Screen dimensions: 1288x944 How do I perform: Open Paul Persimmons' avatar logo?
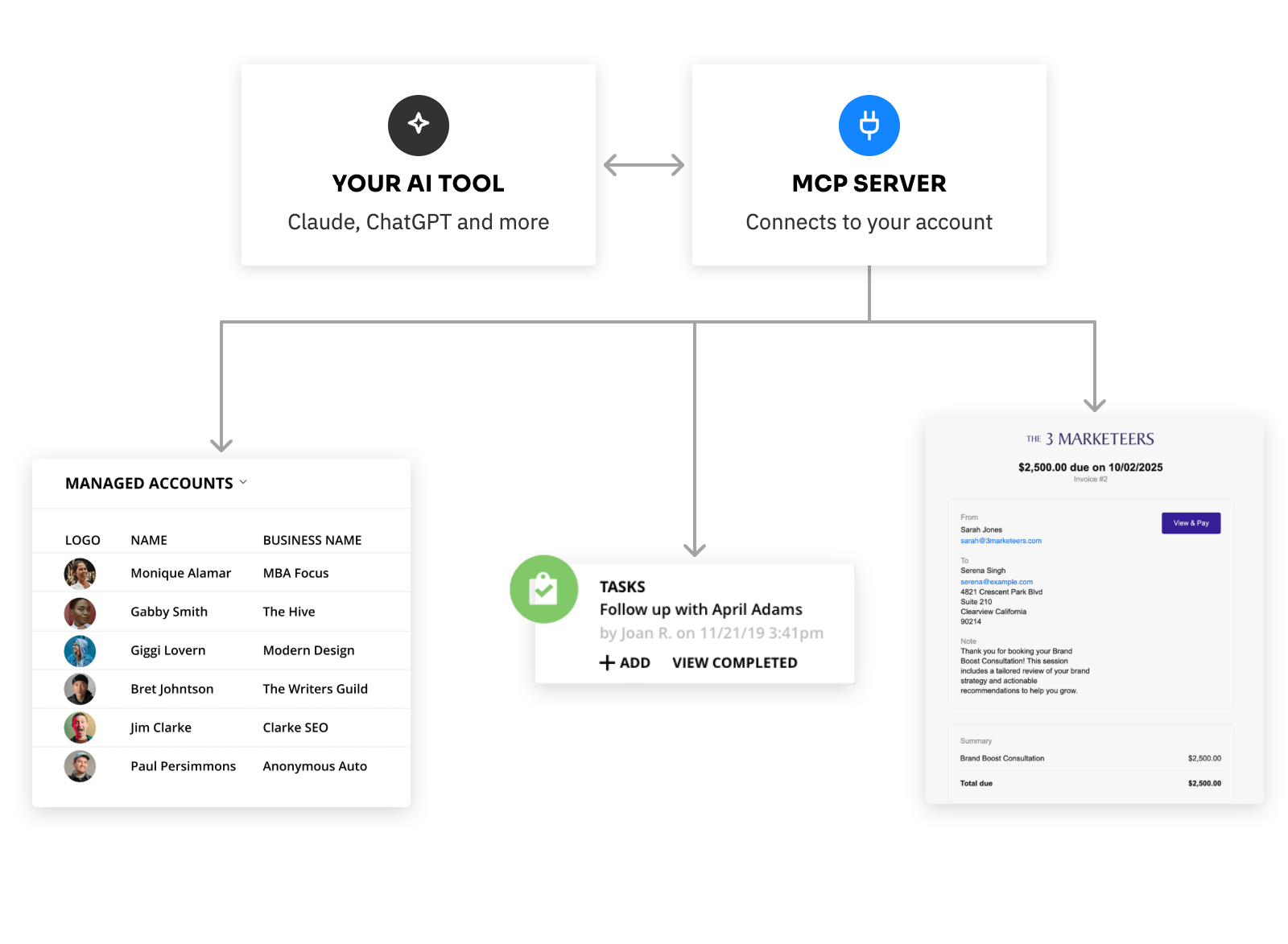tap(80, 766)
